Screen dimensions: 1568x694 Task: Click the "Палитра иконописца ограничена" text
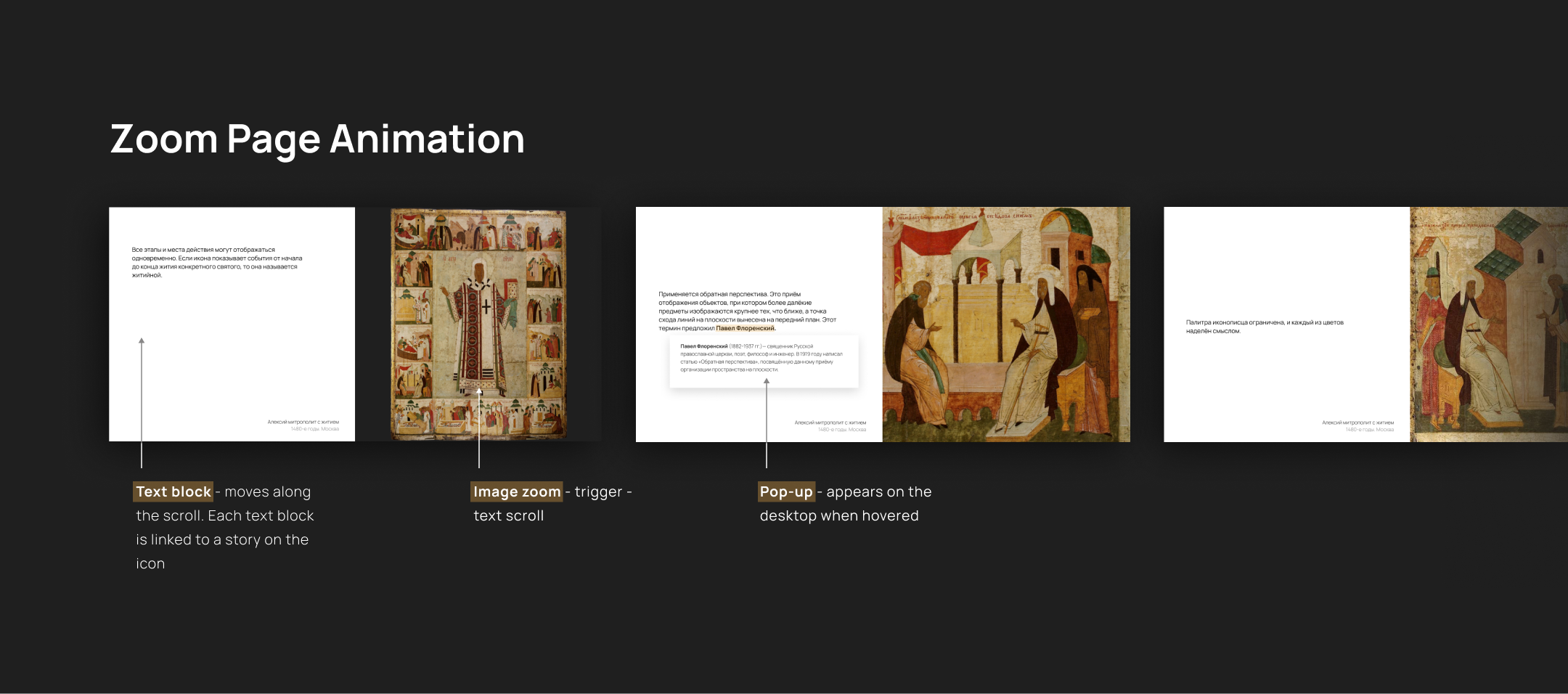click(1265, 327)
